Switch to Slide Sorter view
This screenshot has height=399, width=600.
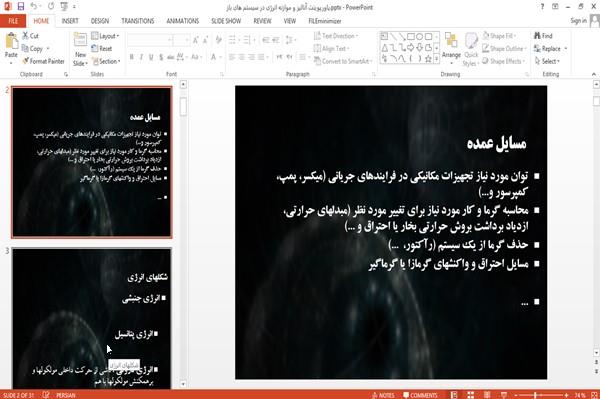[x=470, y=395]
